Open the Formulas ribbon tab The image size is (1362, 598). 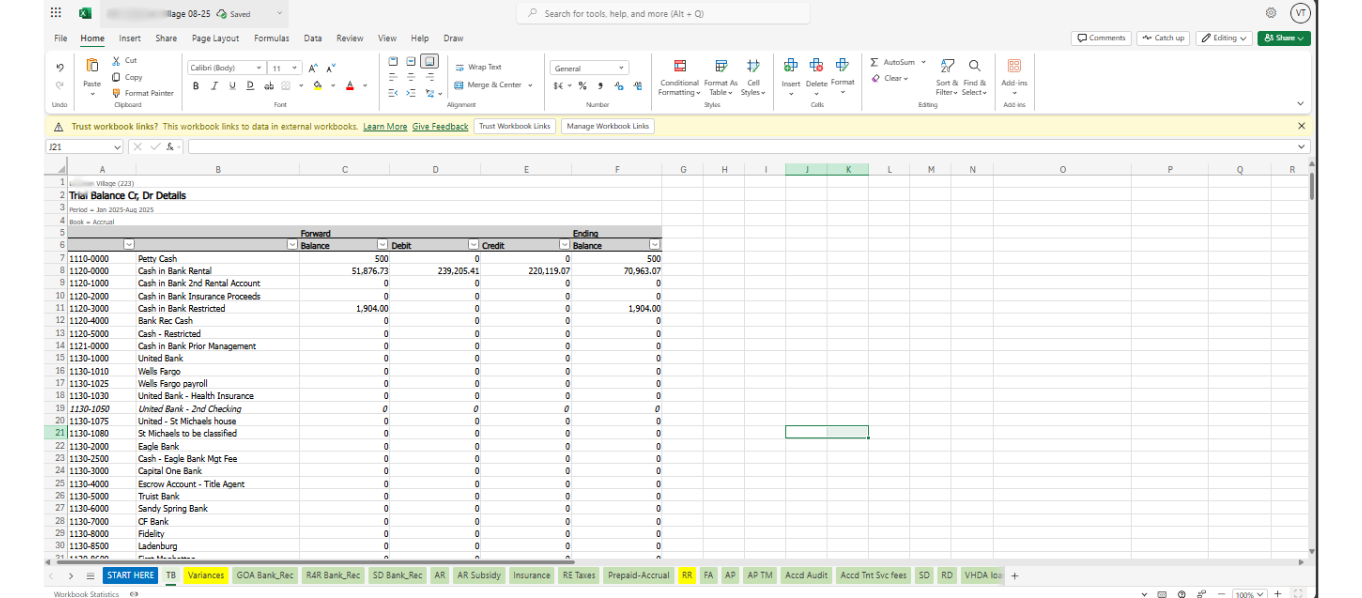271,38
